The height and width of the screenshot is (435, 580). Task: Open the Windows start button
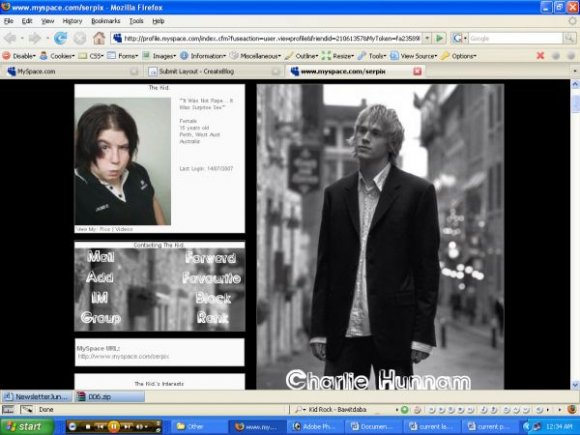coord(27,426)
